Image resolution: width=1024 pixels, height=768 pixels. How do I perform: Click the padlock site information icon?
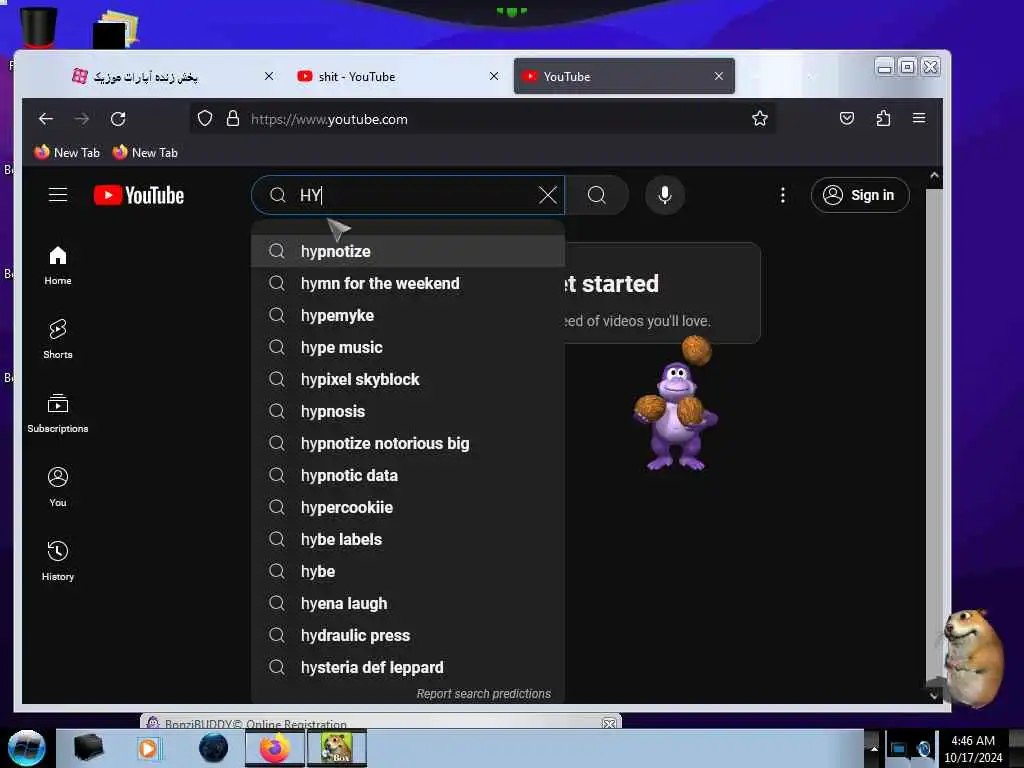click(232, 119)
